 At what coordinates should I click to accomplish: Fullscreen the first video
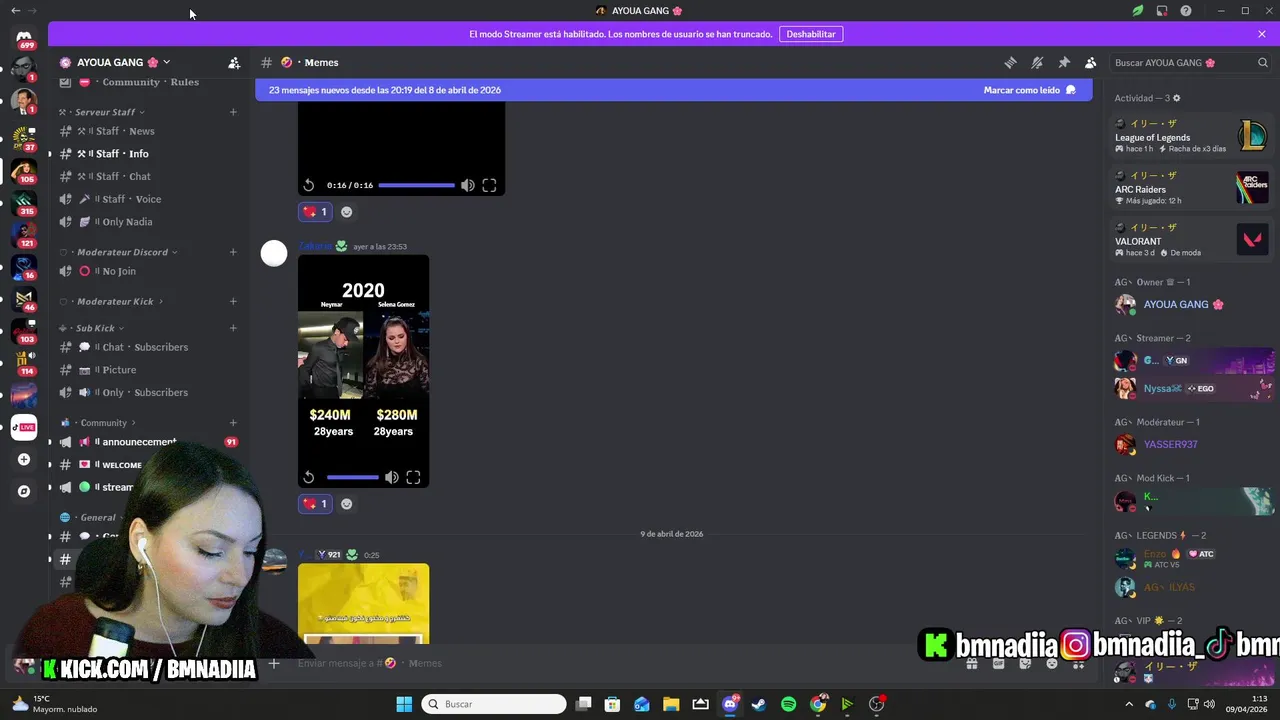(x=489, y=185)
